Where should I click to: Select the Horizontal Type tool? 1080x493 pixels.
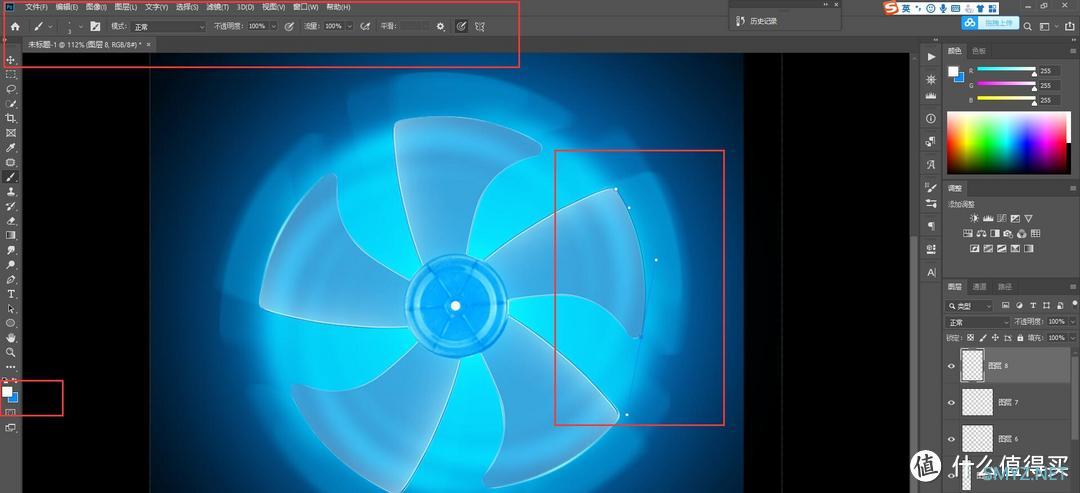pos(11,294)
